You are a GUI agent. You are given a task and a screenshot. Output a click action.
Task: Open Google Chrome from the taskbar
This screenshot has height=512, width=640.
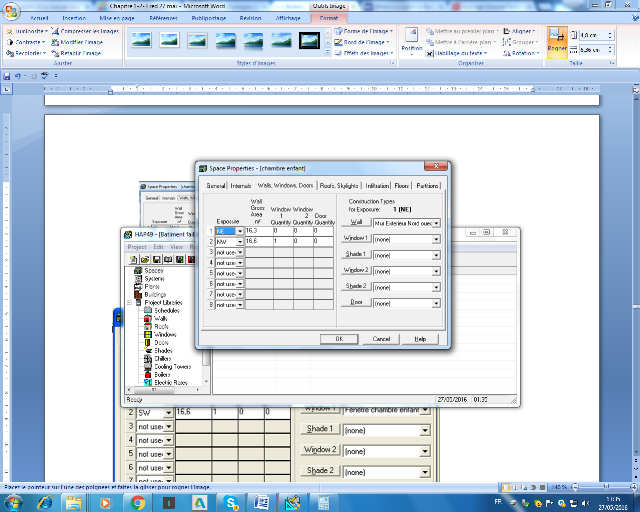[137, 502]
